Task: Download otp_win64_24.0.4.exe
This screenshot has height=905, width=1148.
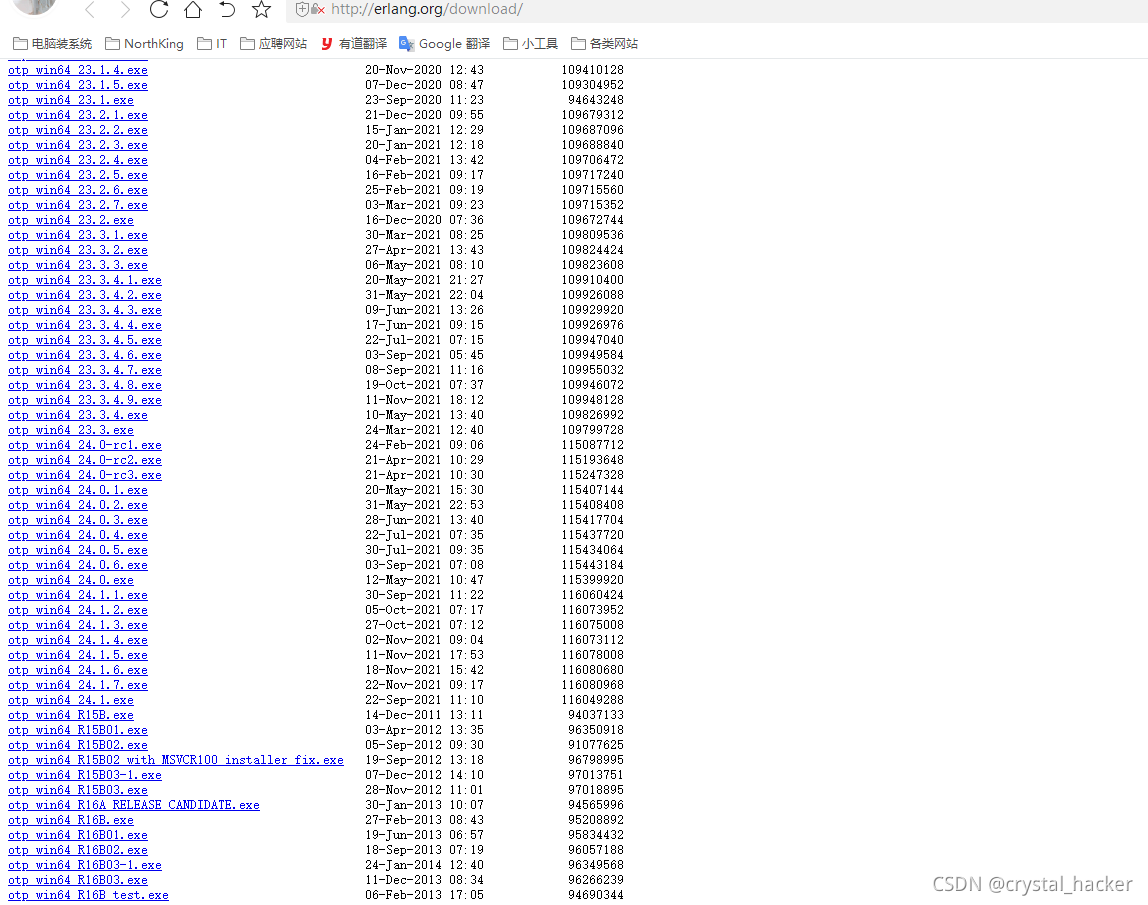Action: click(x=78, y=535)
